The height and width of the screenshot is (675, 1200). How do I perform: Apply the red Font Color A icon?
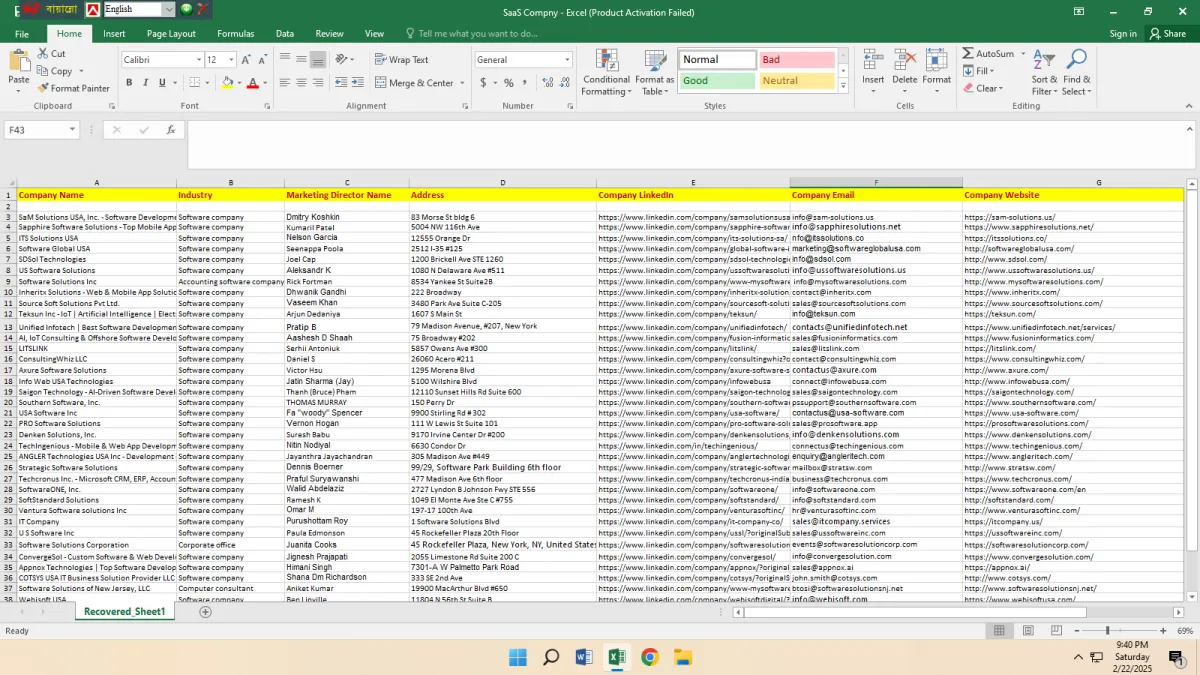pos(252,83)
